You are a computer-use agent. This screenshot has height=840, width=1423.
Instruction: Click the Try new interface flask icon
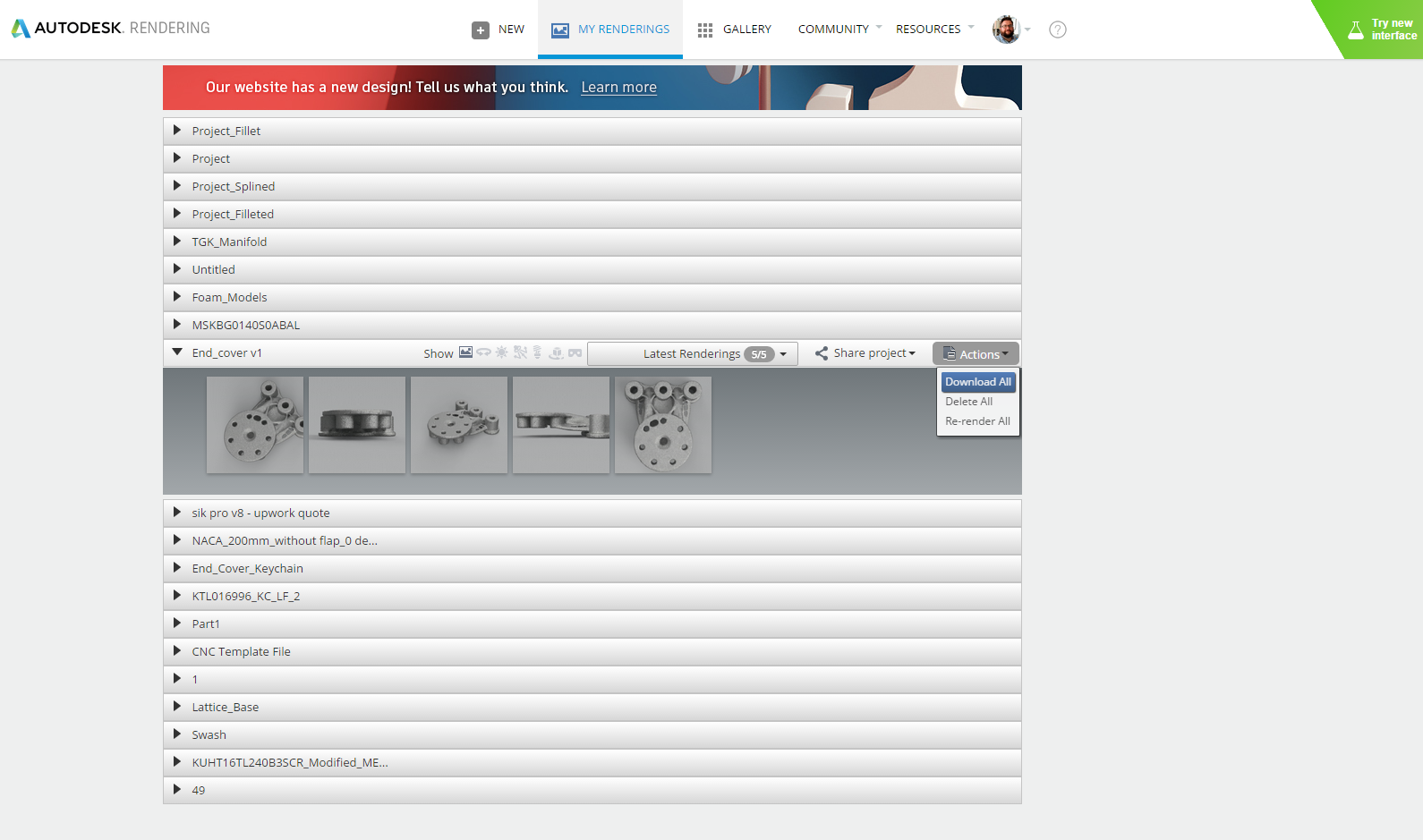[x=1356, y=30]
